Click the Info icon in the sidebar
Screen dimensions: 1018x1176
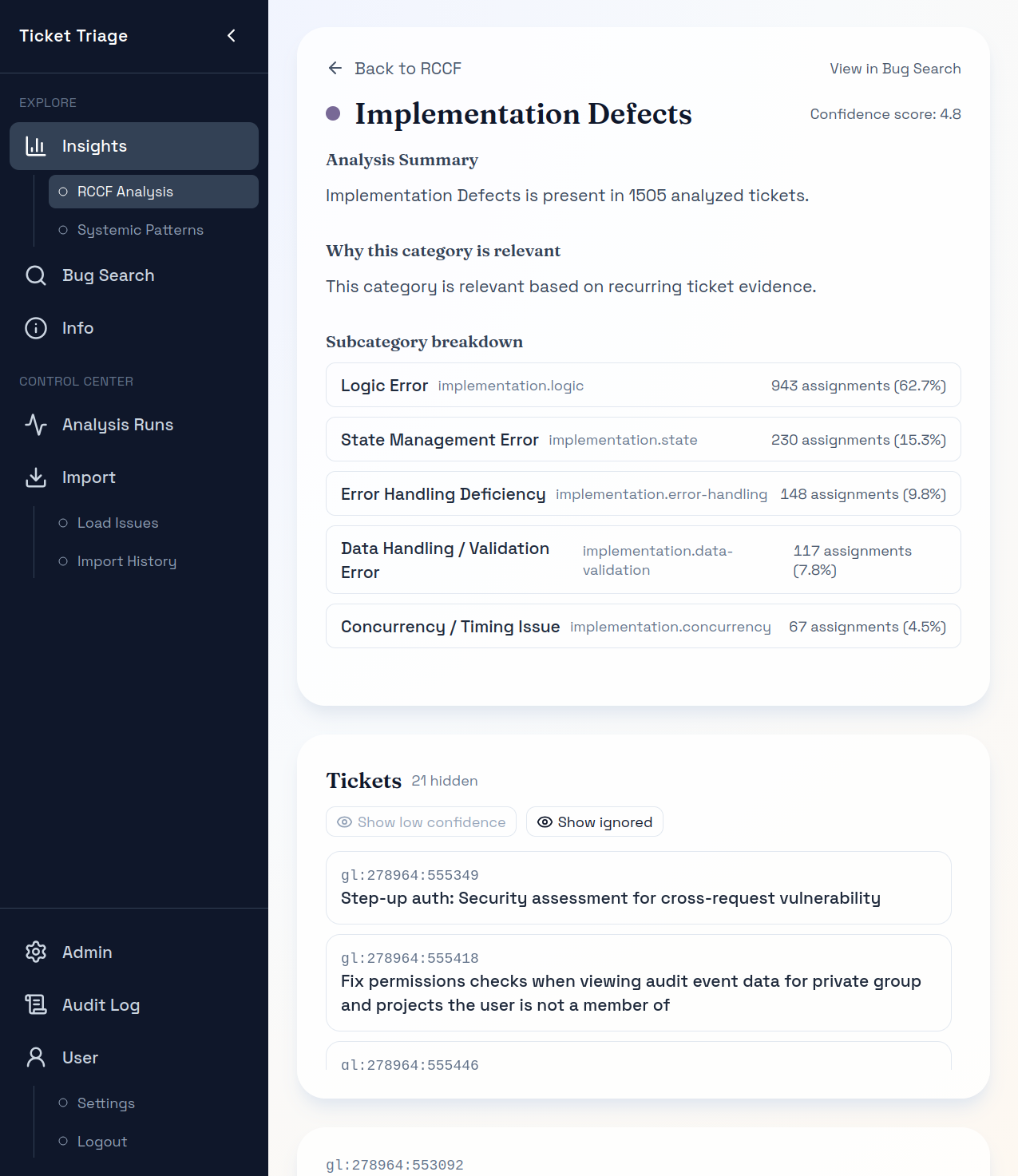click(x=36, y=327)
